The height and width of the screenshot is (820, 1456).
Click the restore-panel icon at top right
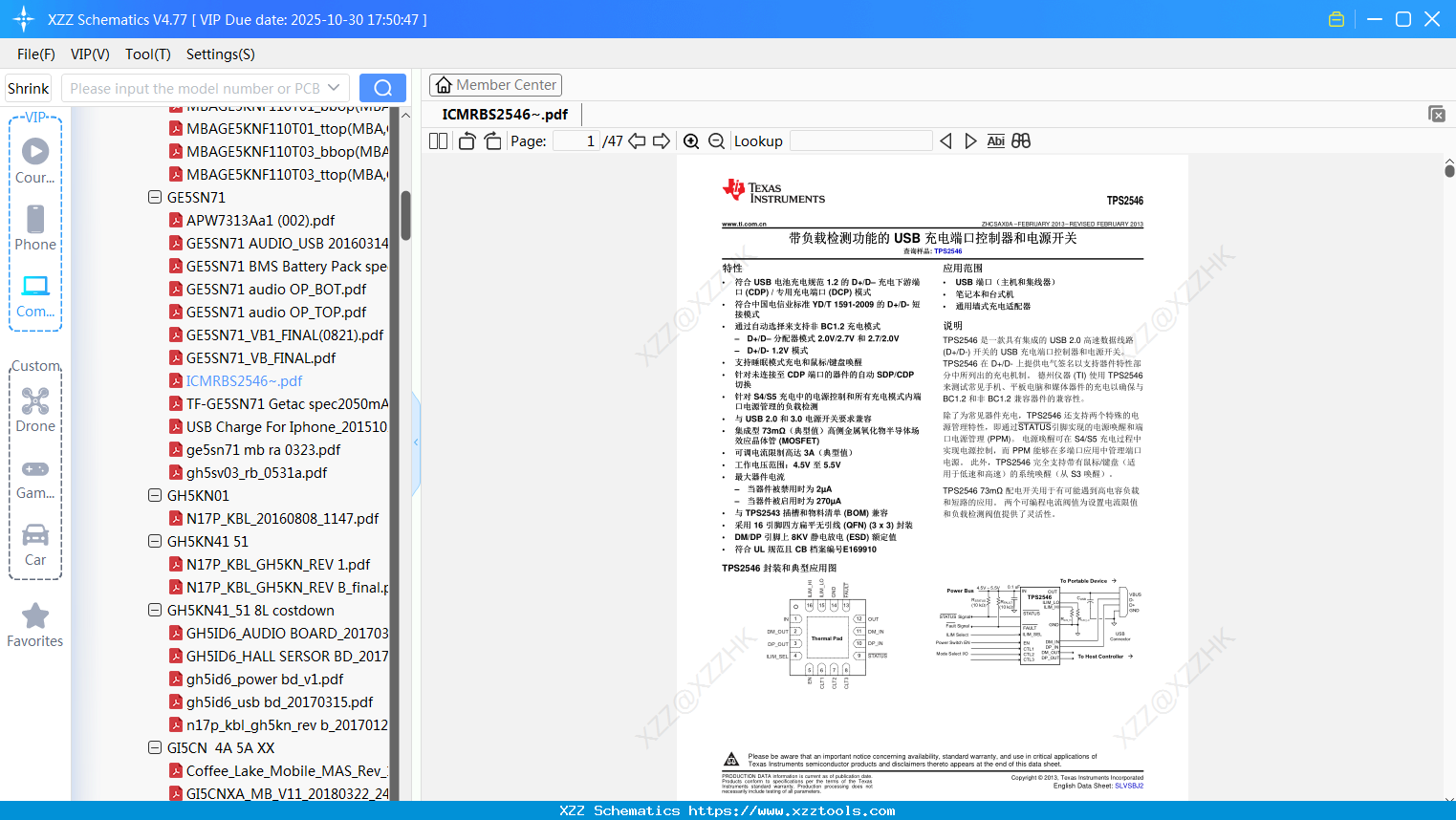(x=1437, y=114)
